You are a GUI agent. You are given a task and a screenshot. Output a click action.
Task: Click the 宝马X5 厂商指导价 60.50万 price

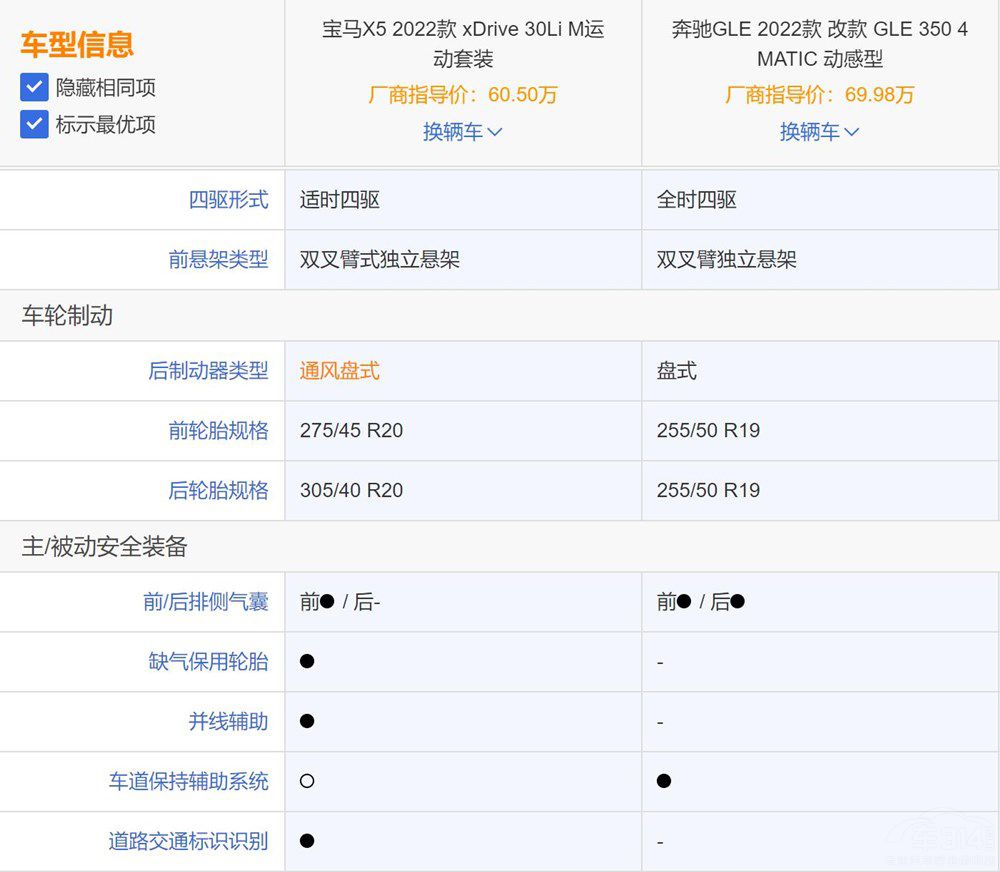[x=462, y=95]
